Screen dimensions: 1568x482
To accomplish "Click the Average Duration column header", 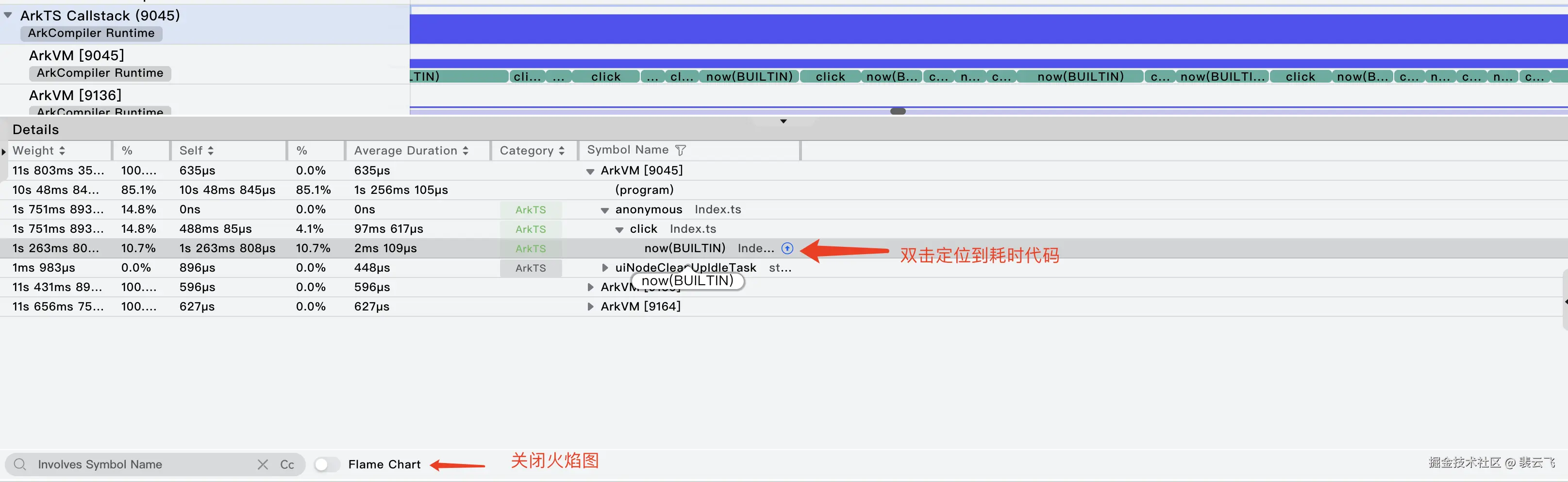I will pyautogui.click(x=418, y=151).
